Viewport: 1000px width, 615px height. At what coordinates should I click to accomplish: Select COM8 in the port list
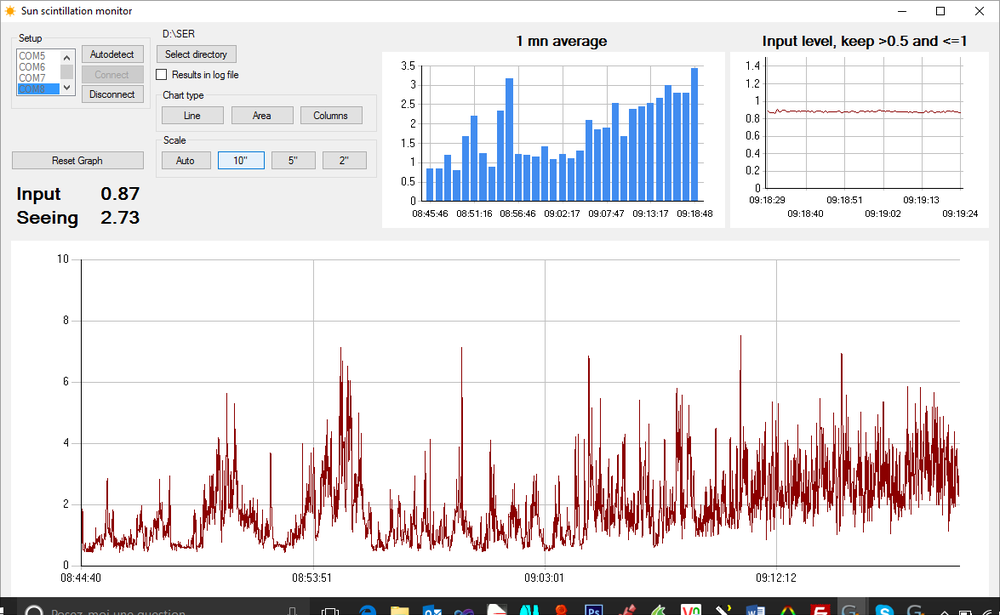point(38,89)
